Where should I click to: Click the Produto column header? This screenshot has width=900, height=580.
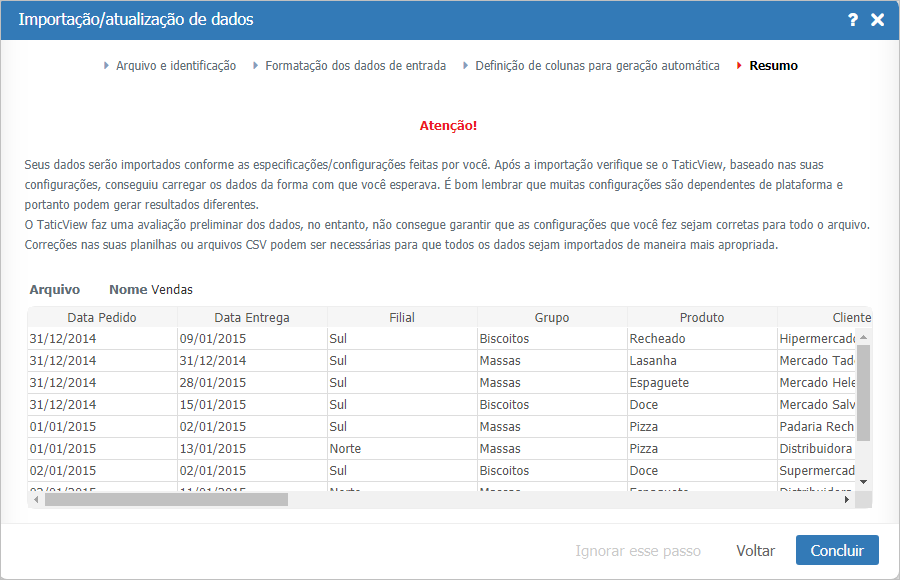[x=702, y=318]
